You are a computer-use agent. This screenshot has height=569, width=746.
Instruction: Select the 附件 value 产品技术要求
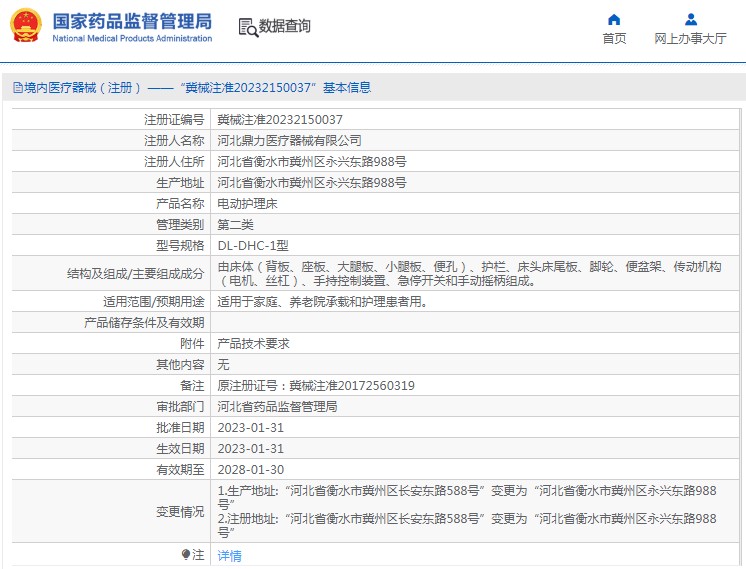pyautogui.click(x=254, y=343)
